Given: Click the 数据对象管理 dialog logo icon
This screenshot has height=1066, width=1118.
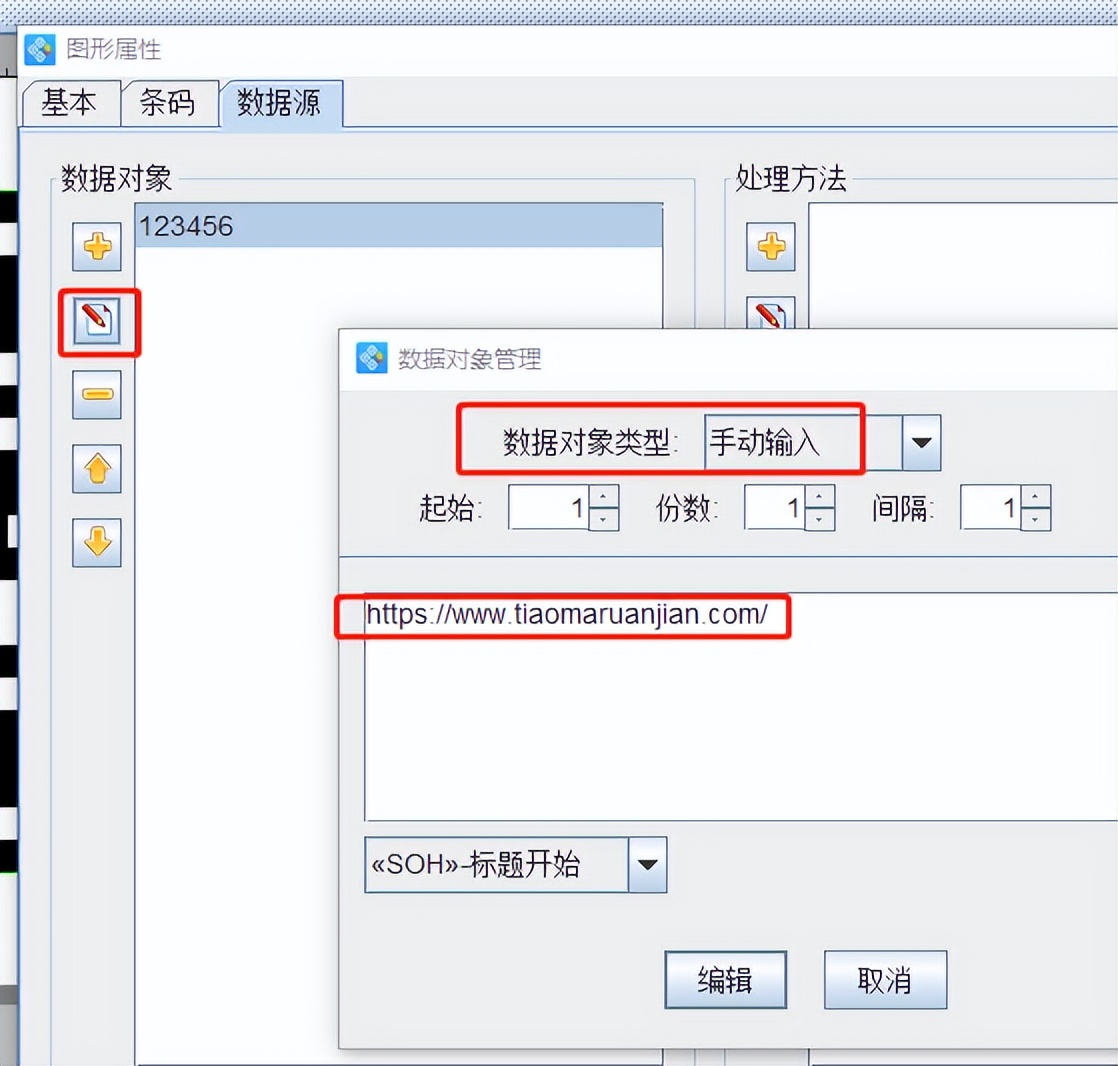Looking at the screenshot, I should click(371, 357).
